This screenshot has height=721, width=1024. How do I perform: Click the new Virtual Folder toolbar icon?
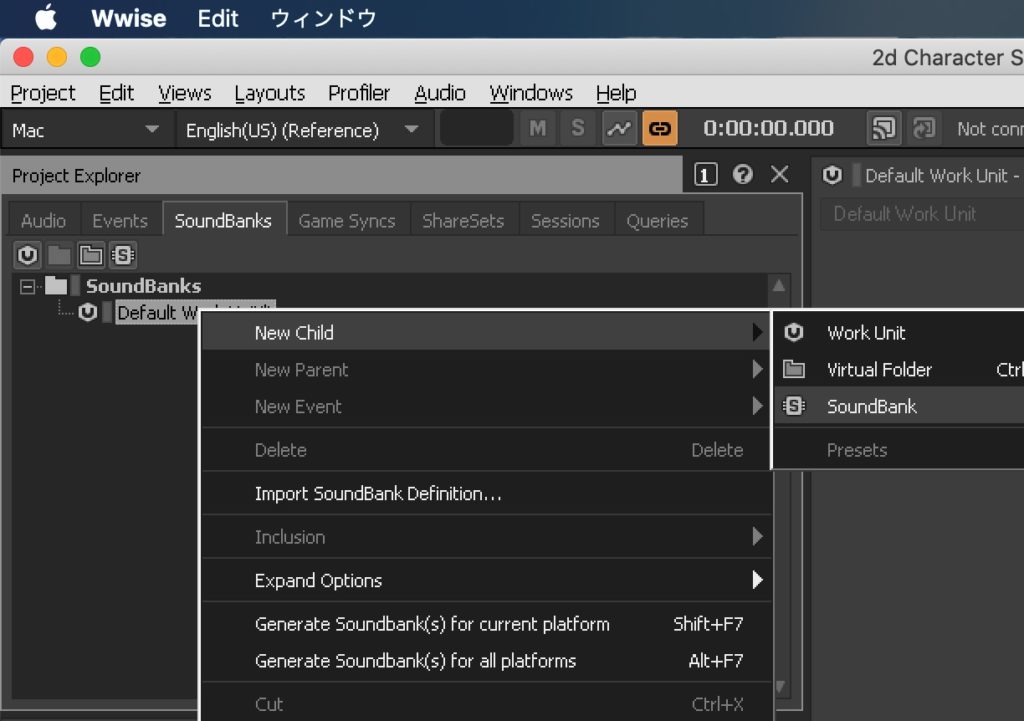[90, 255]
